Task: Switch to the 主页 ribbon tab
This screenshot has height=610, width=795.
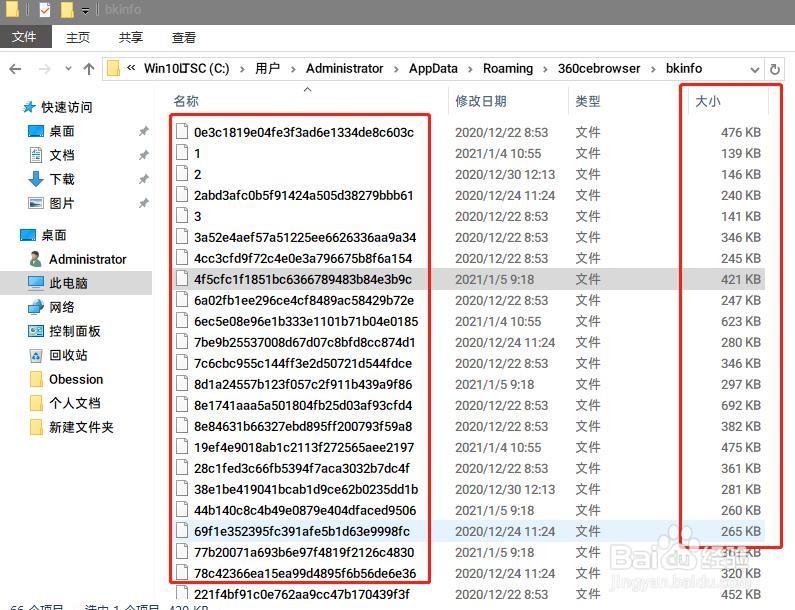Action: pos(78,38)
